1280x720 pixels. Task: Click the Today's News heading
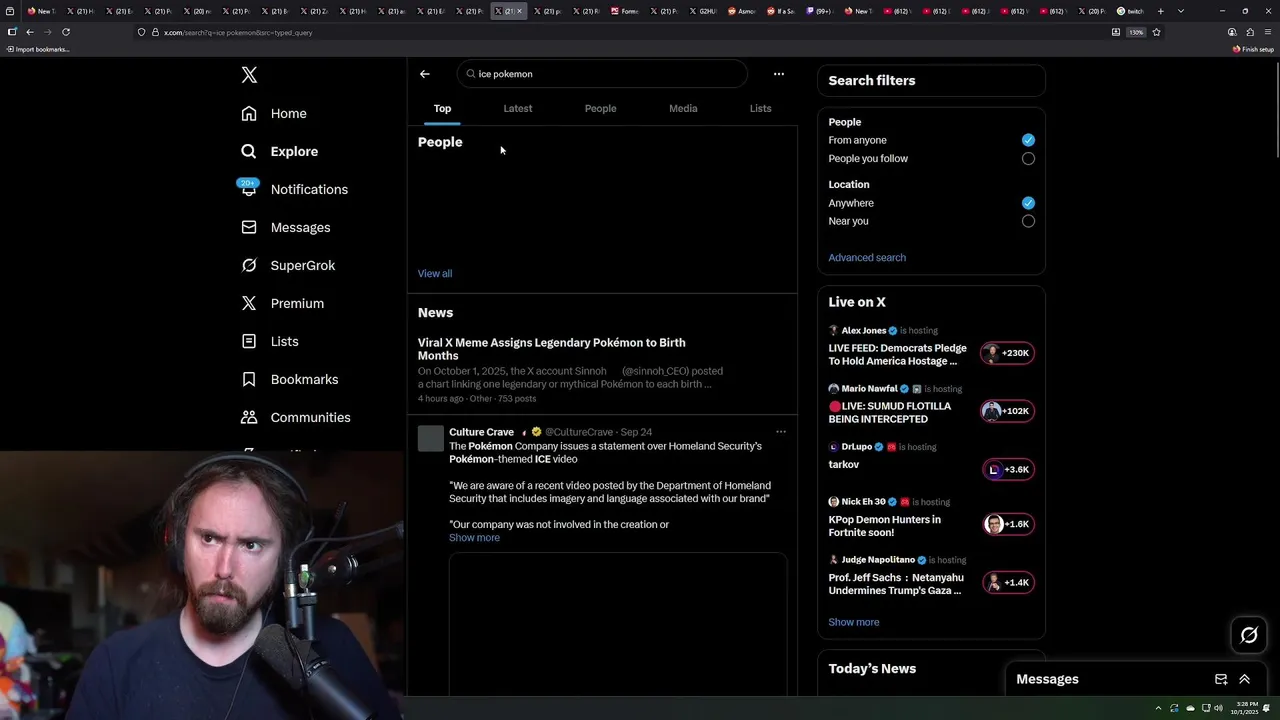click(x=872, y=668)
